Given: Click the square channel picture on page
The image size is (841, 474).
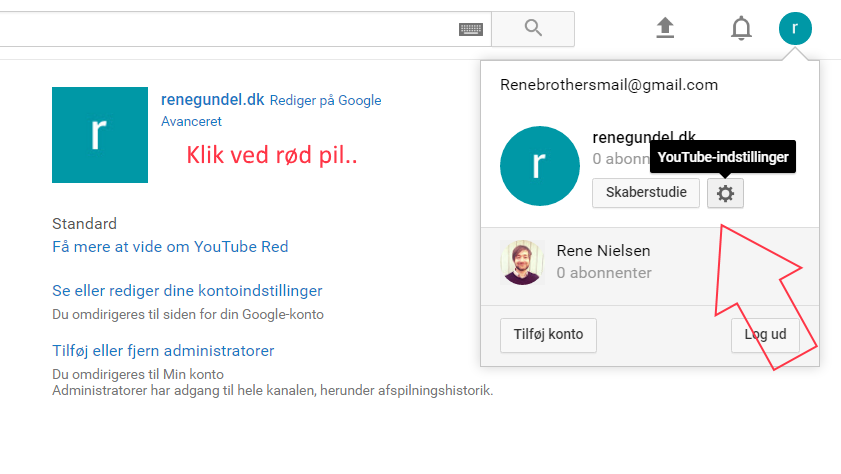Looking at the screenshot, I should coord(100,135).
